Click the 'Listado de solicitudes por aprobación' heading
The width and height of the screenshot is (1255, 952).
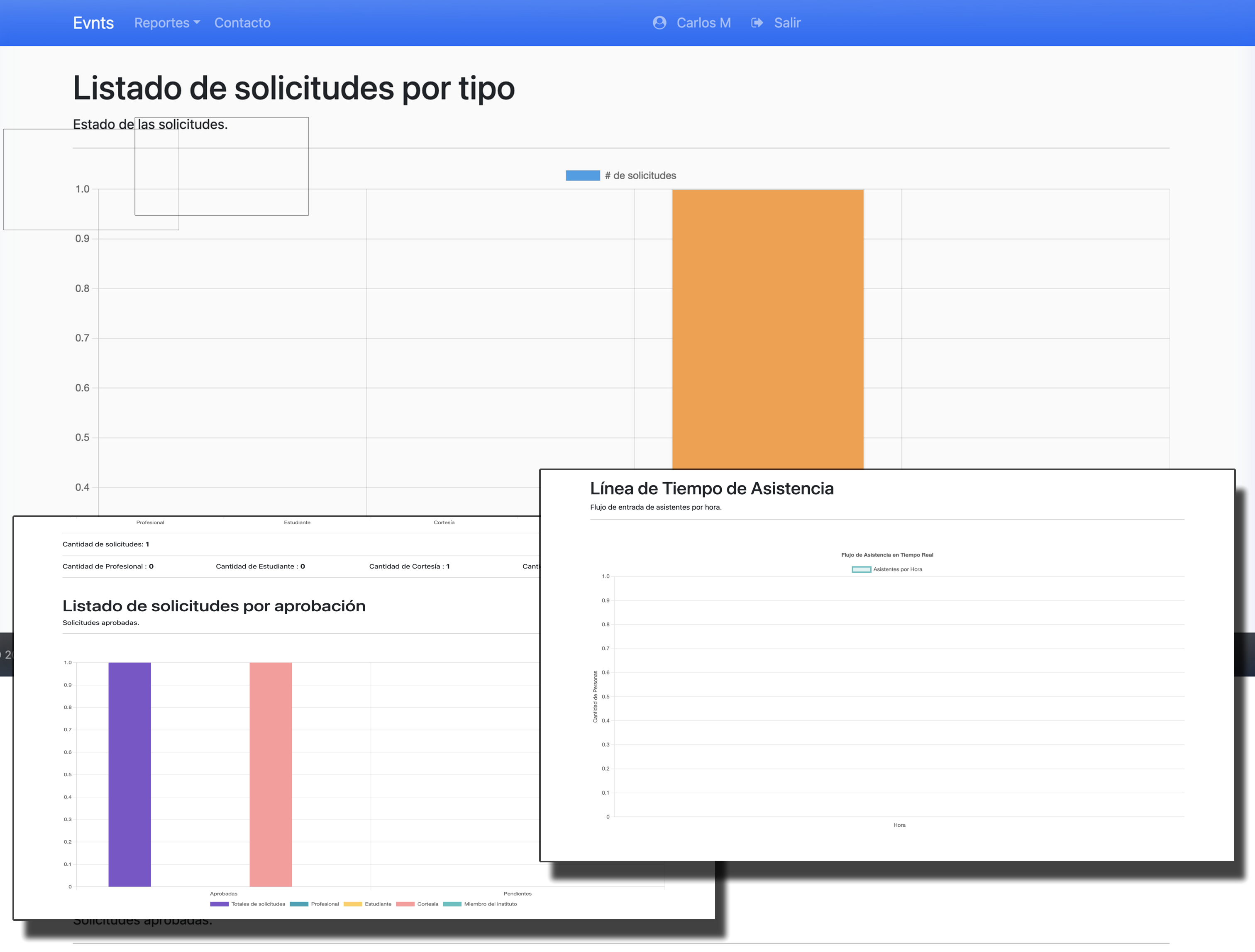214,606
